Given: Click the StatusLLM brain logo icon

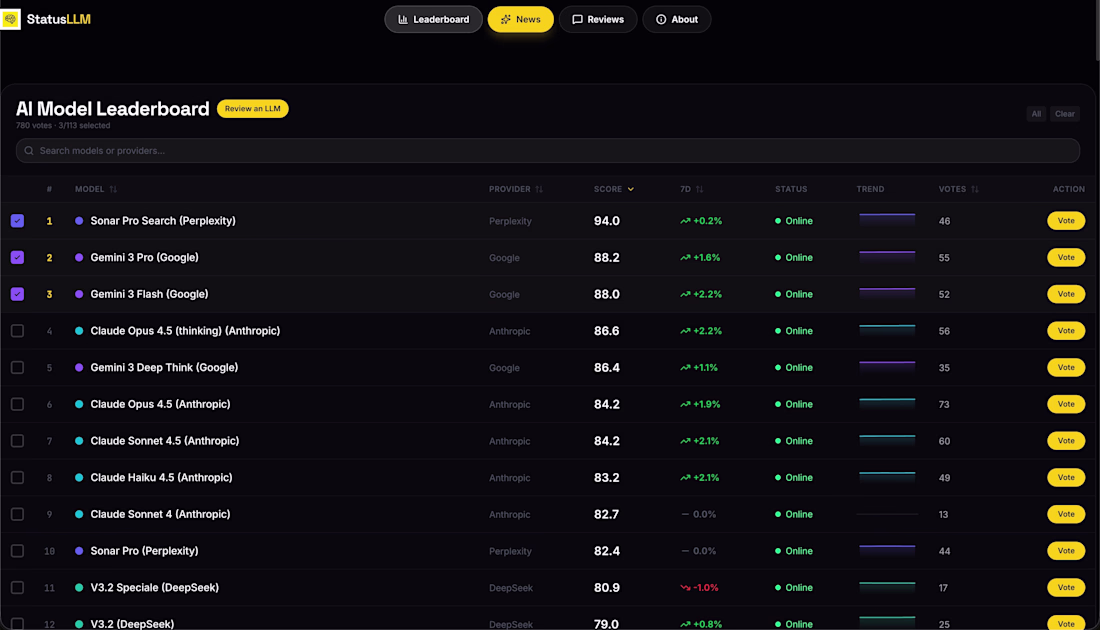Looking at the screenshot, I should [x=11, y=19].
